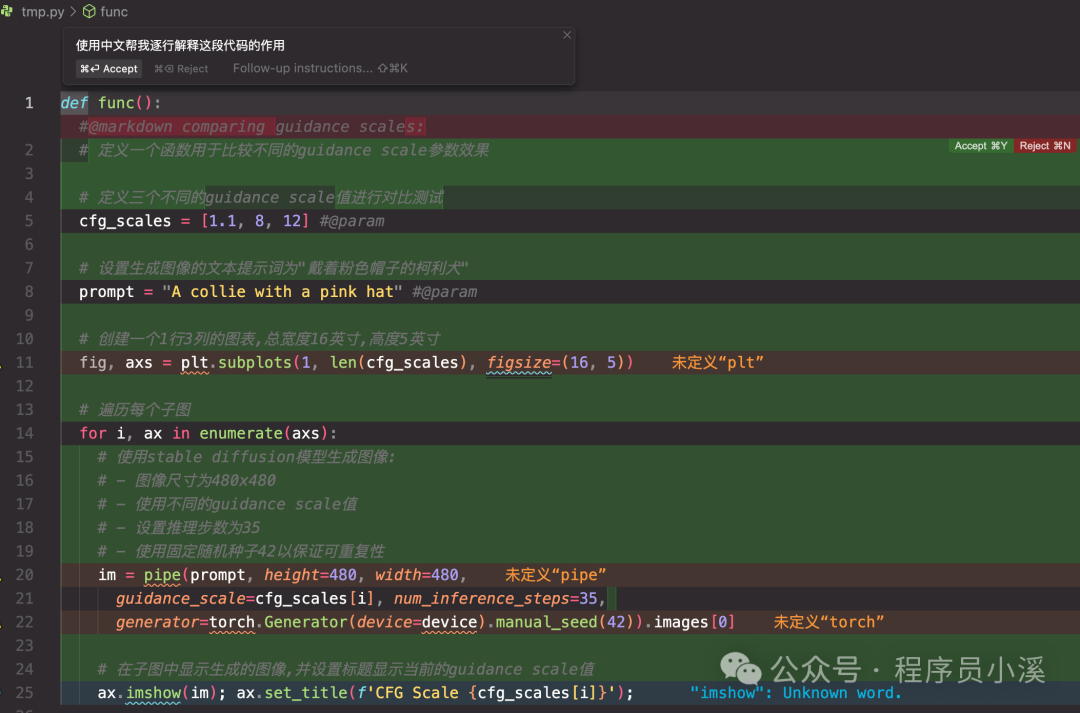Close the inline AI prompt box
Image resolution: width=1080 pixels, height=713 pixels.
click(567, 35)
